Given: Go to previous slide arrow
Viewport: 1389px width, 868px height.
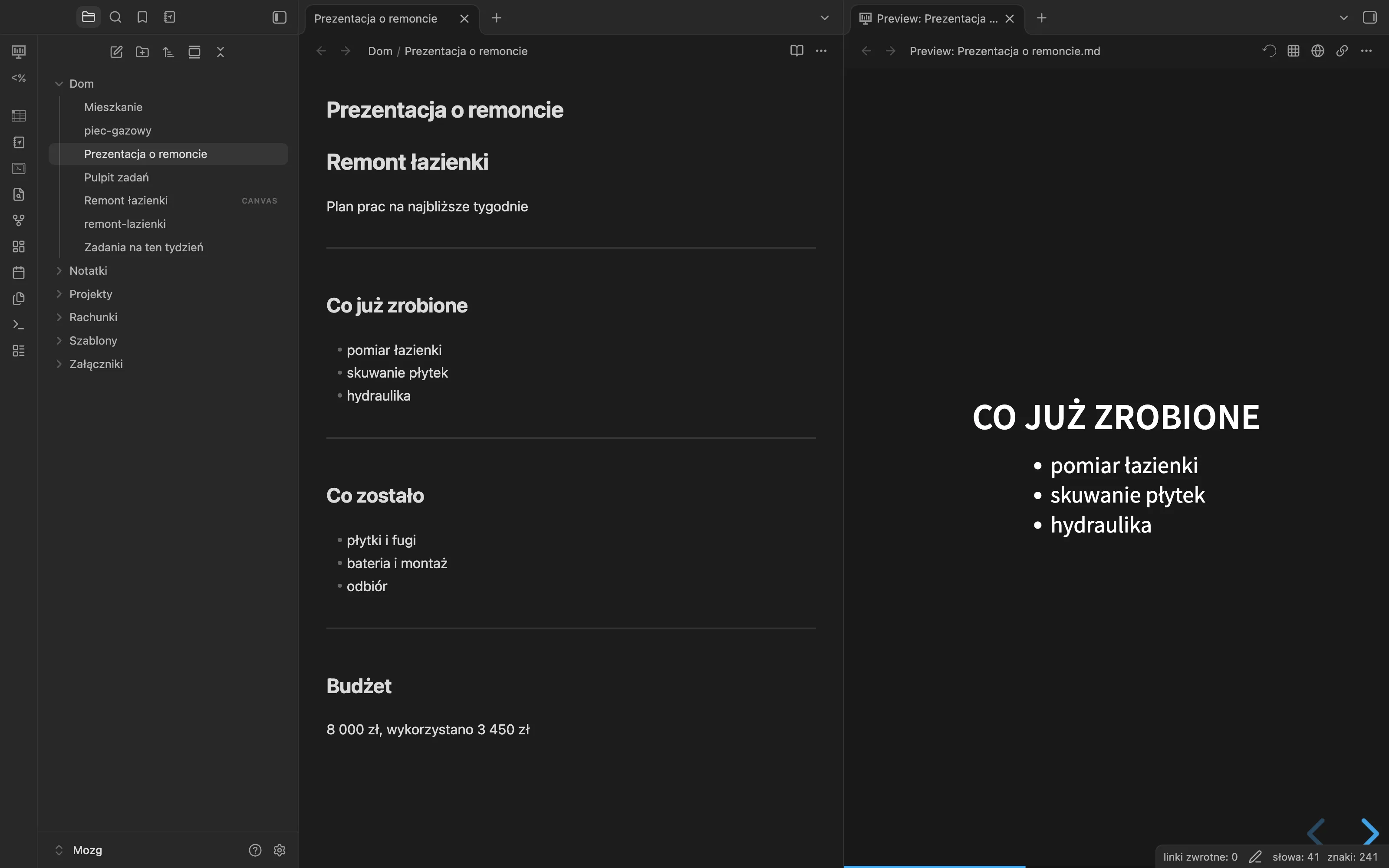Looking at the screenshot, I should tap(1316, 832).
